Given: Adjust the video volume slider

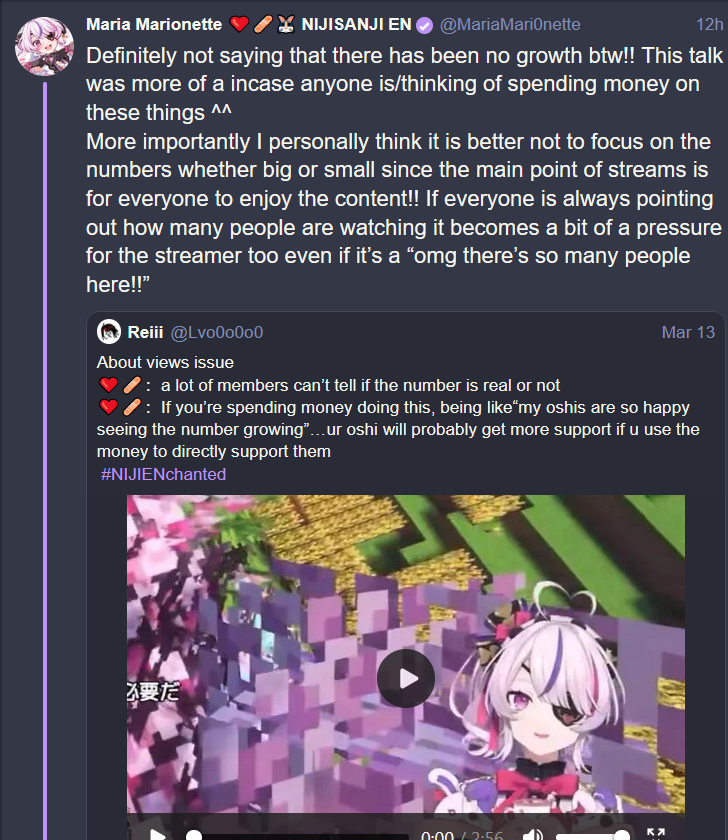Looking at the screenshot, I should pos(592,835).
